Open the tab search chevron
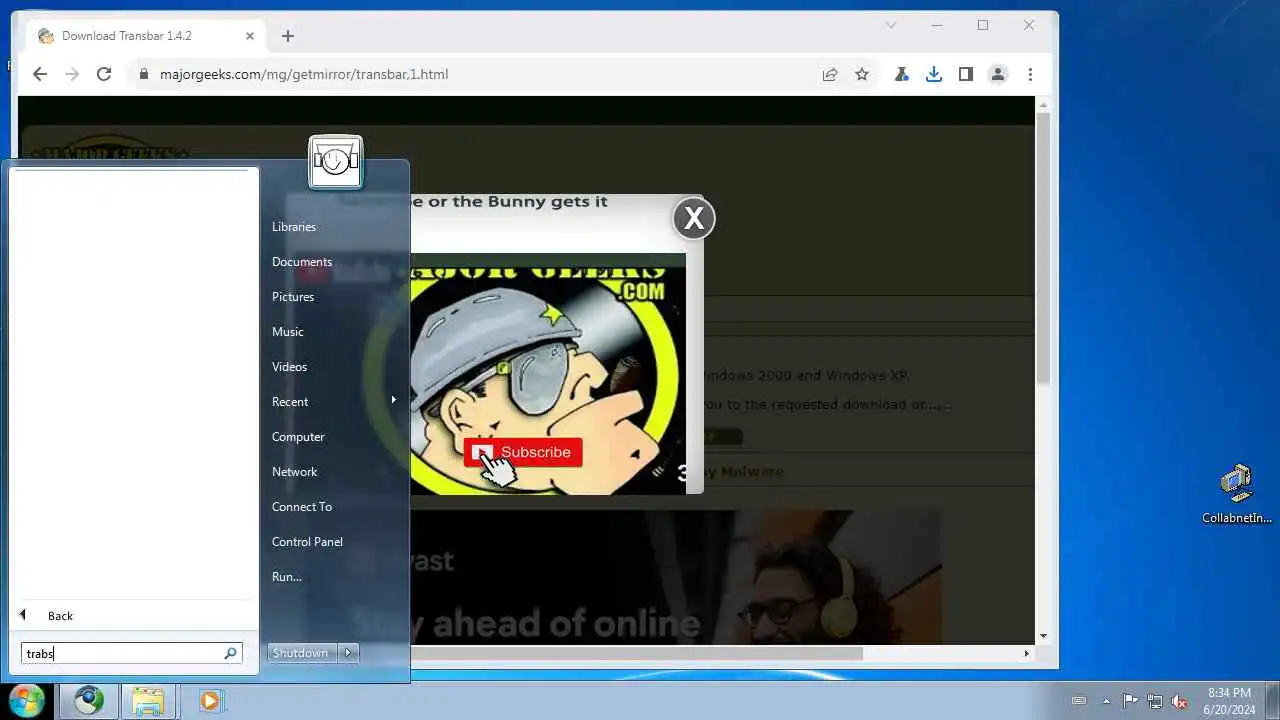Image resolution: width=1280 pixels, height=720 pixels. [891, 25]
